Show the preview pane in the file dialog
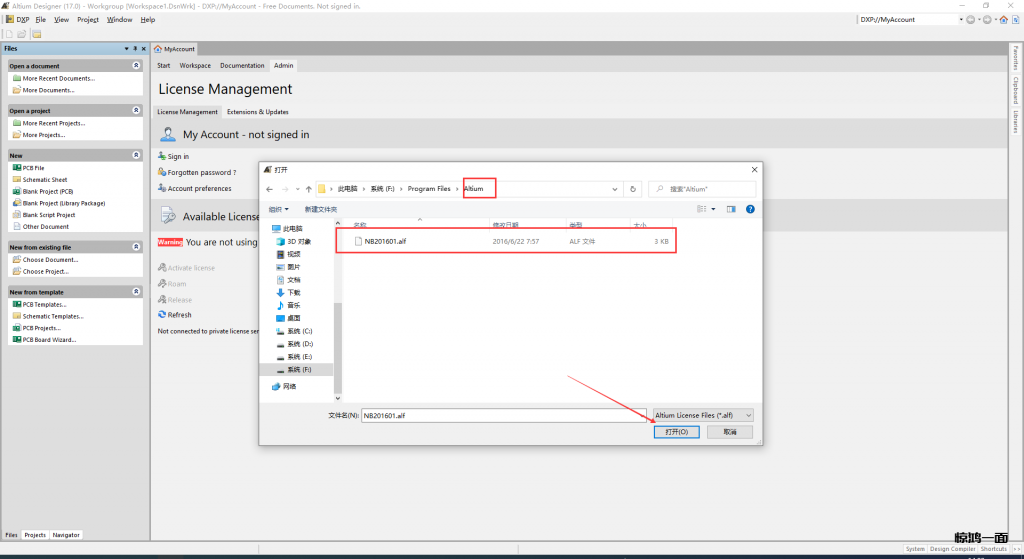This screenshot has height=559, width=1024. pos(731,209)
